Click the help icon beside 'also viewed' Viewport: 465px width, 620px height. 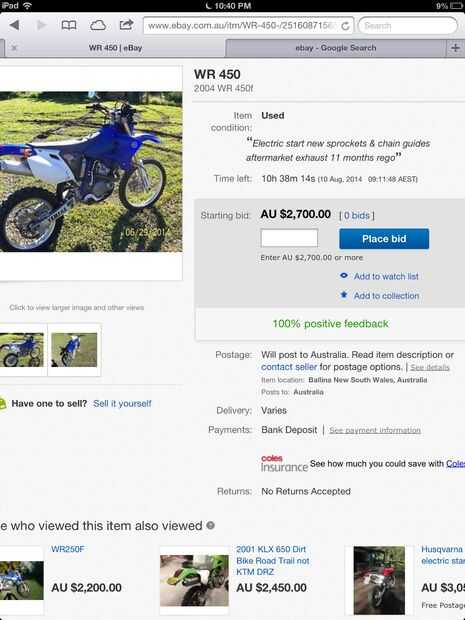(211, 525)
